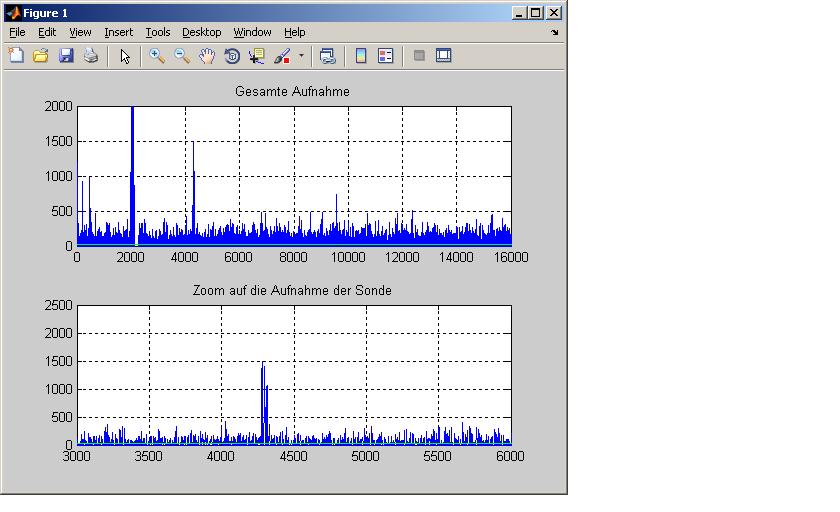Toggle the Insert Colorbar button
Screen dimensions: 840x512
(x=361, y=56)
